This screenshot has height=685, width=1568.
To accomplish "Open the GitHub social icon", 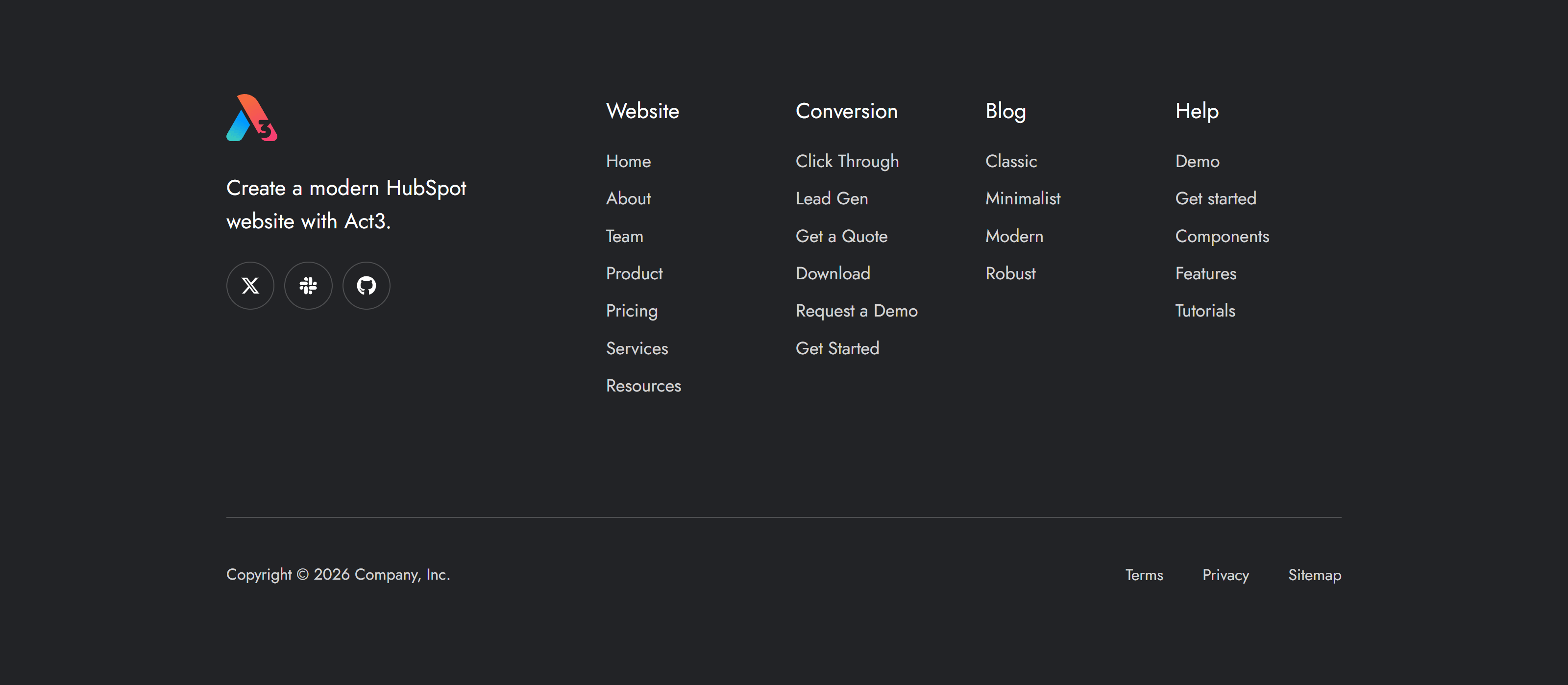I will (366, 286).
